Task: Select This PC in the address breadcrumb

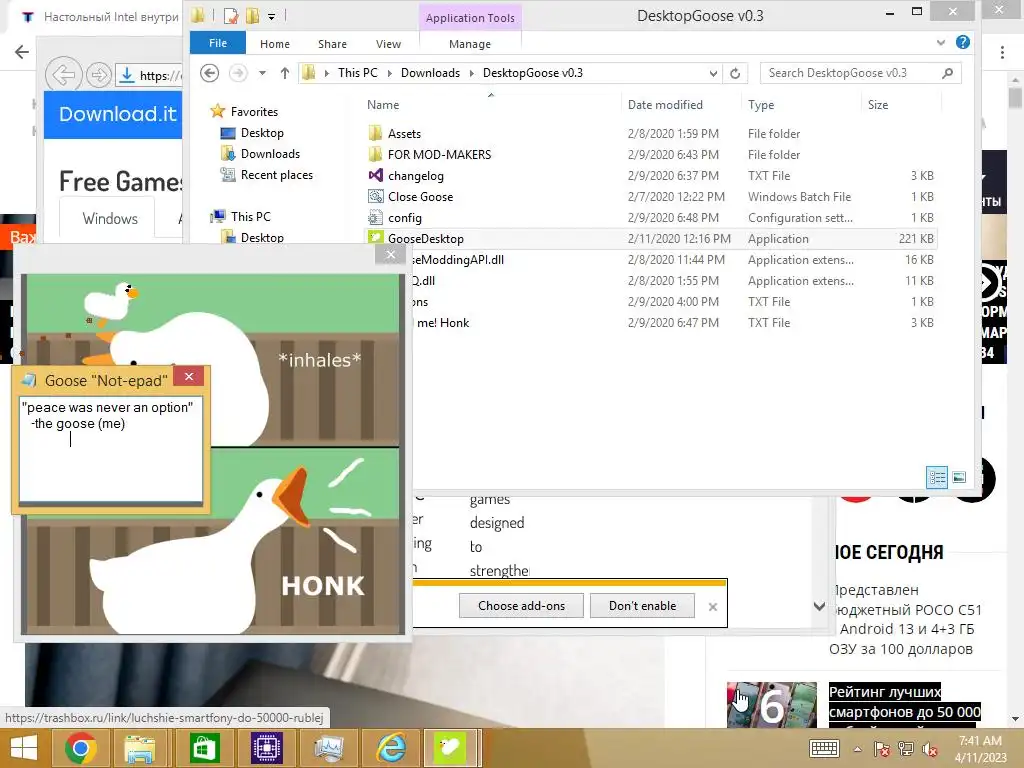Action: pos(357,72)
